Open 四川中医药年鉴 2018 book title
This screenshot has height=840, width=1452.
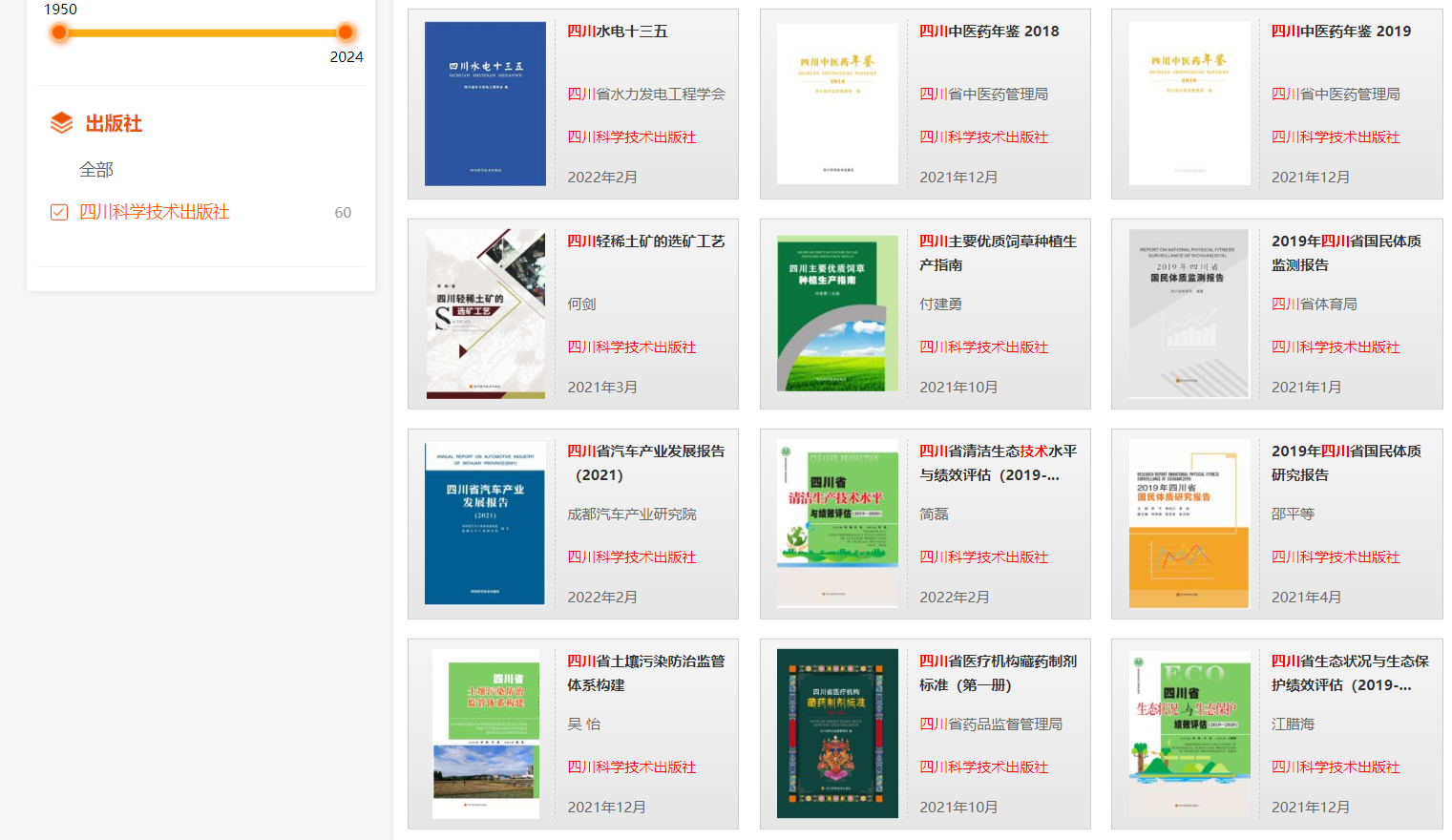[989, 31]
